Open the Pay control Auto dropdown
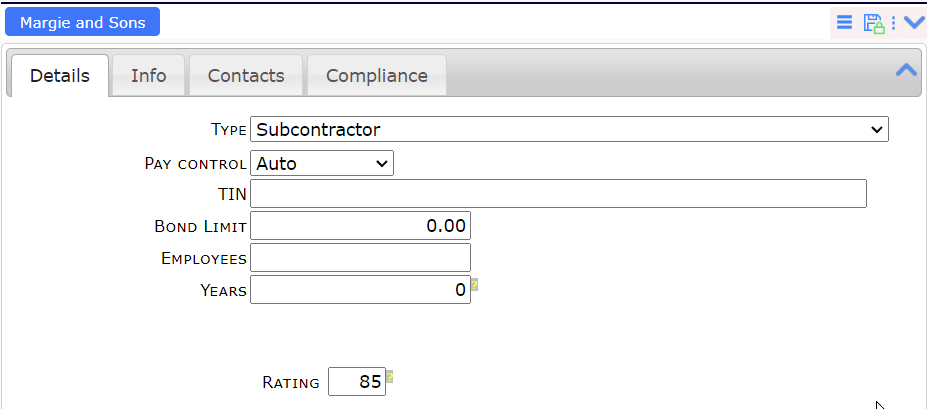The image size is (927, 409). [x=322, y=163]
